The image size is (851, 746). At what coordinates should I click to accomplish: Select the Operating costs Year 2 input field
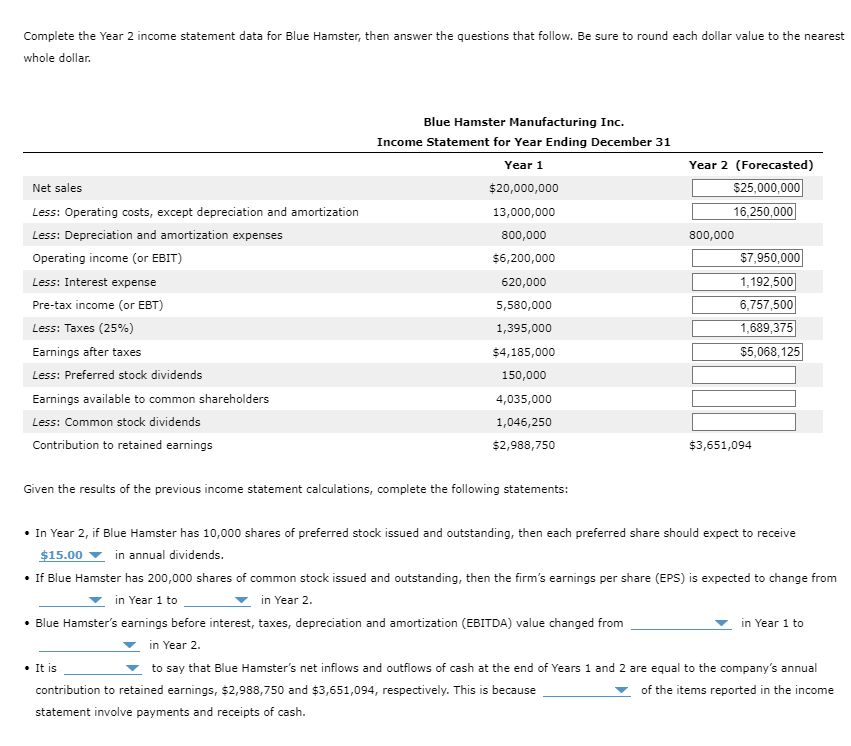[745, 211]
